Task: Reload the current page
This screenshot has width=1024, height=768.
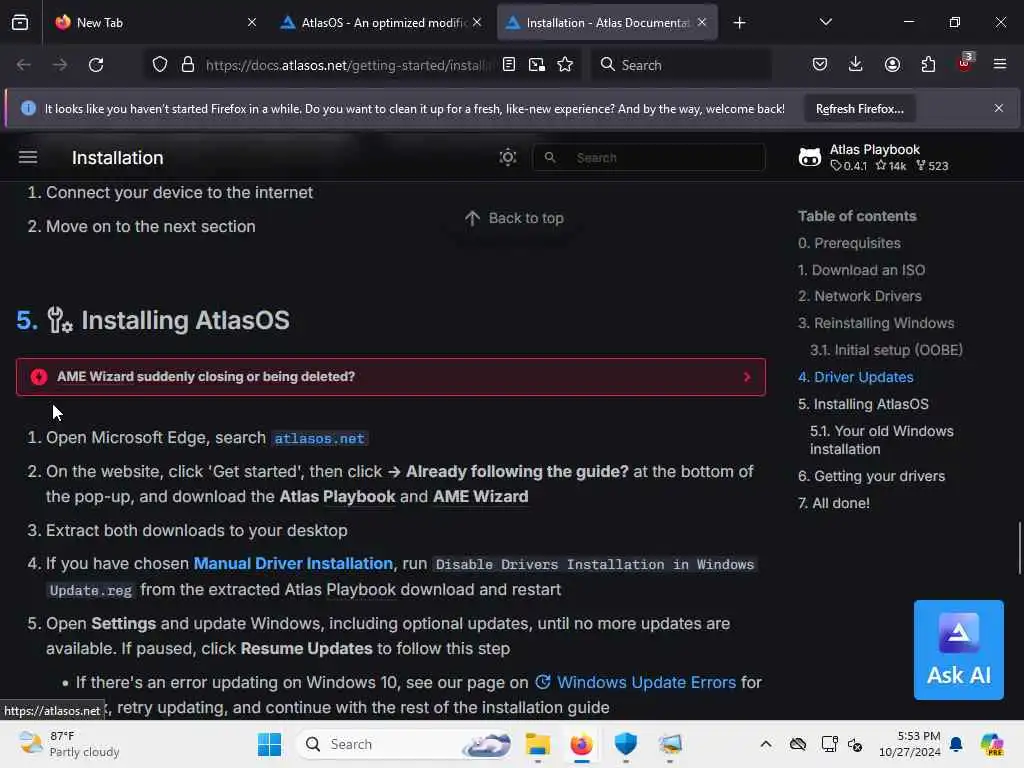Action: (96, 65)
